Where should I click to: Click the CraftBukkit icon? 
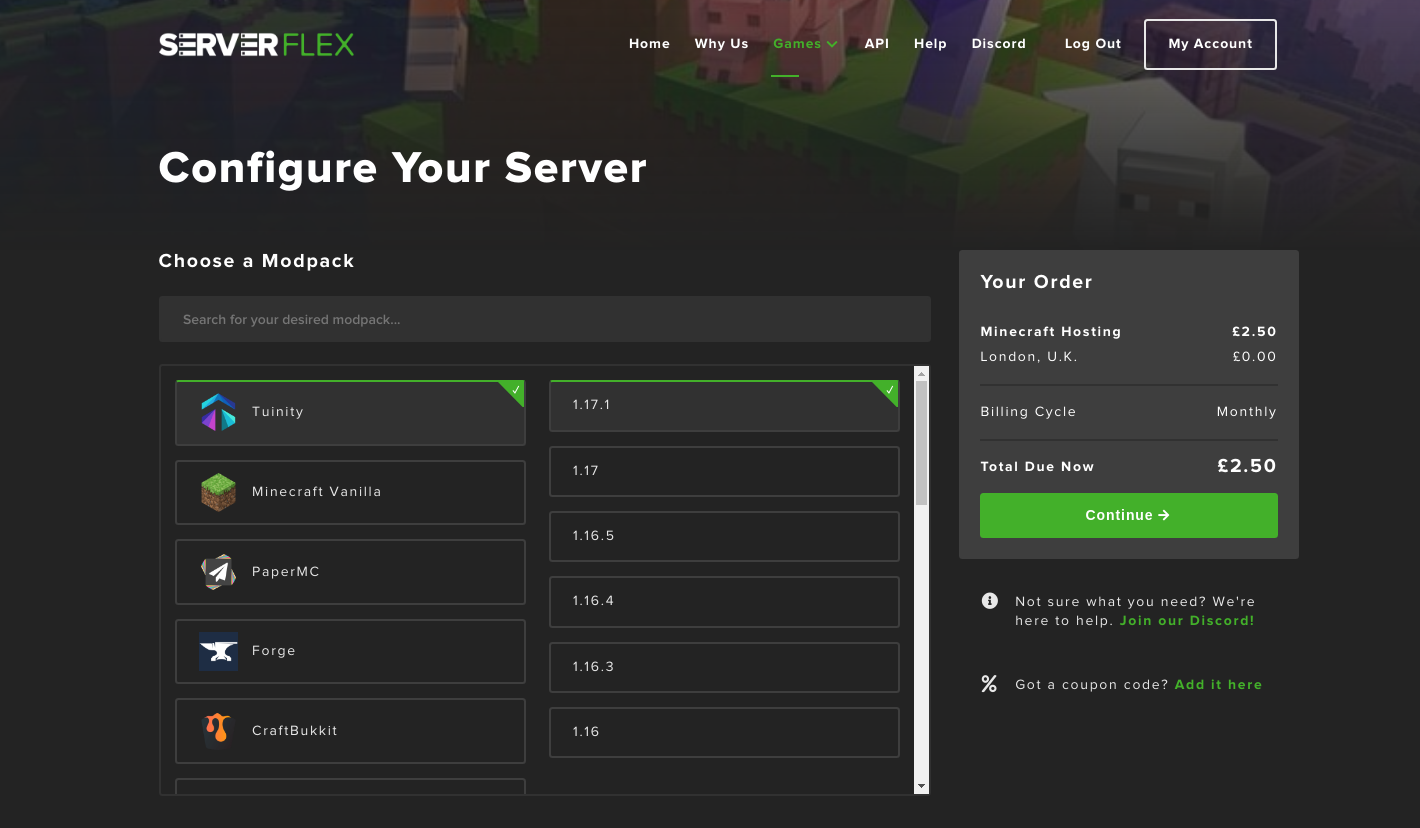click(x=217, y=731)
